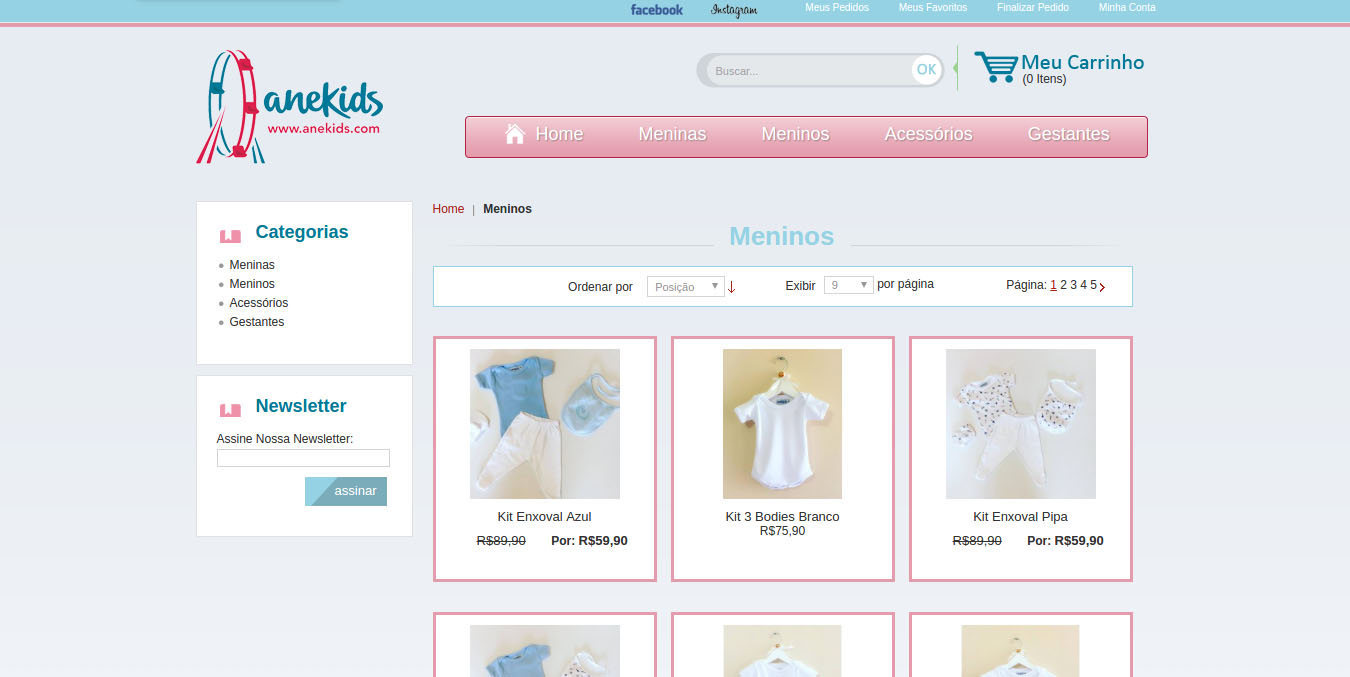Image resolution: width=1350 pixels, height=677 pixels.
Task: Toggle sort direction arrow
Action: pyautogui.click(x=732, y=287)
